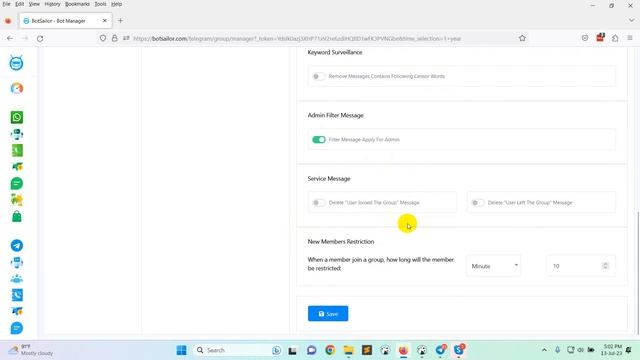Click the Service Message heading

329,179
